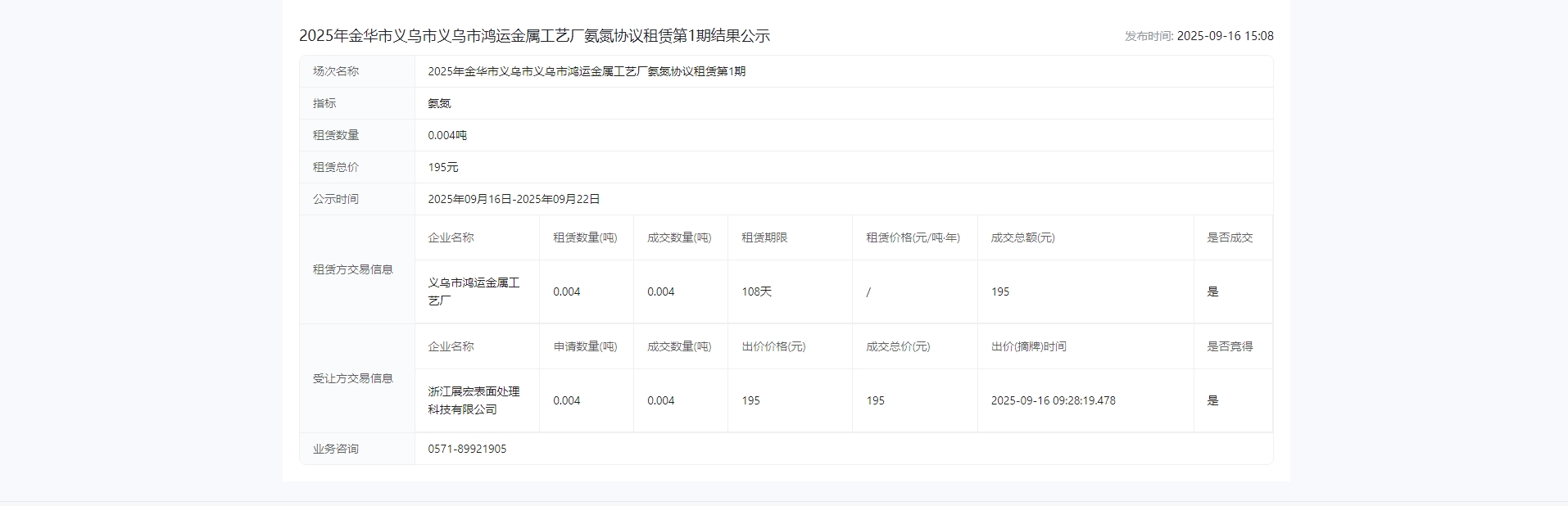Click the 指标 value 氨氮

click(439, 103)
